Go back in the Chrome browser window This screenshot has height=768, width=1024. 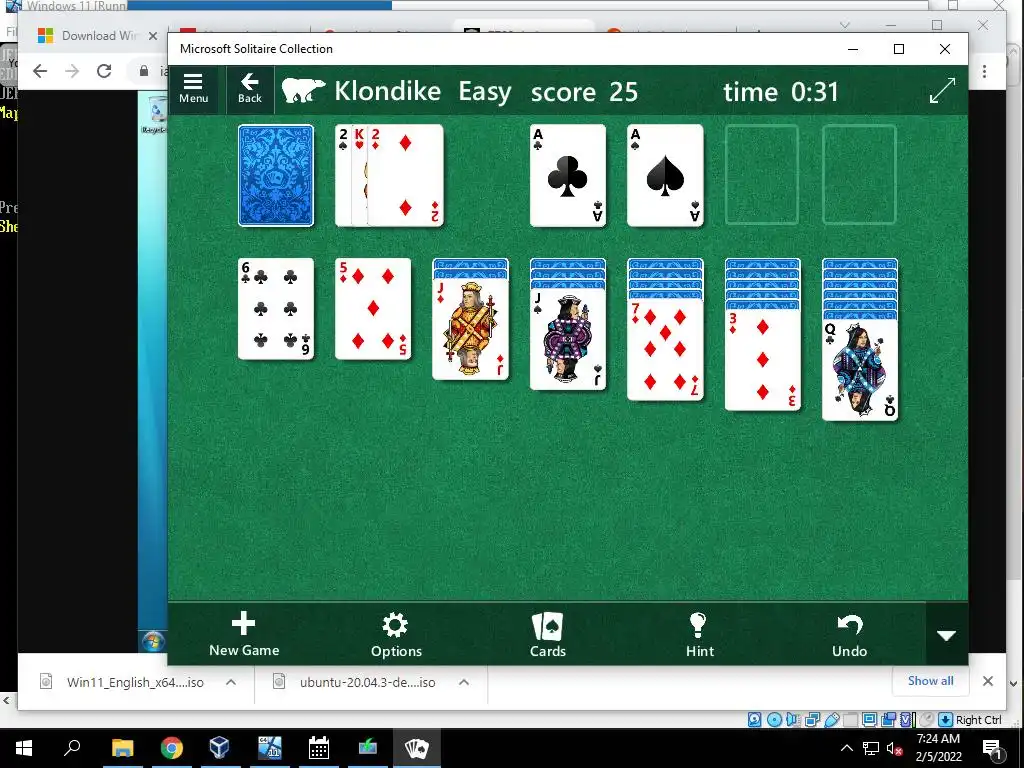tap(40, 71)
